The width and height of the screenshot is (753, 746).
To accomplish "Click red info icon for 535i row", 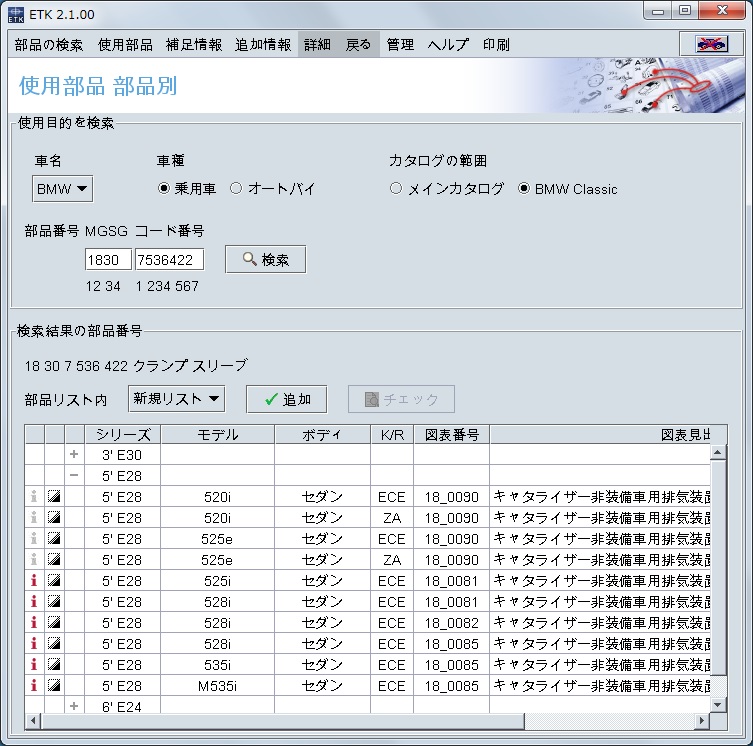I will 34,664.
